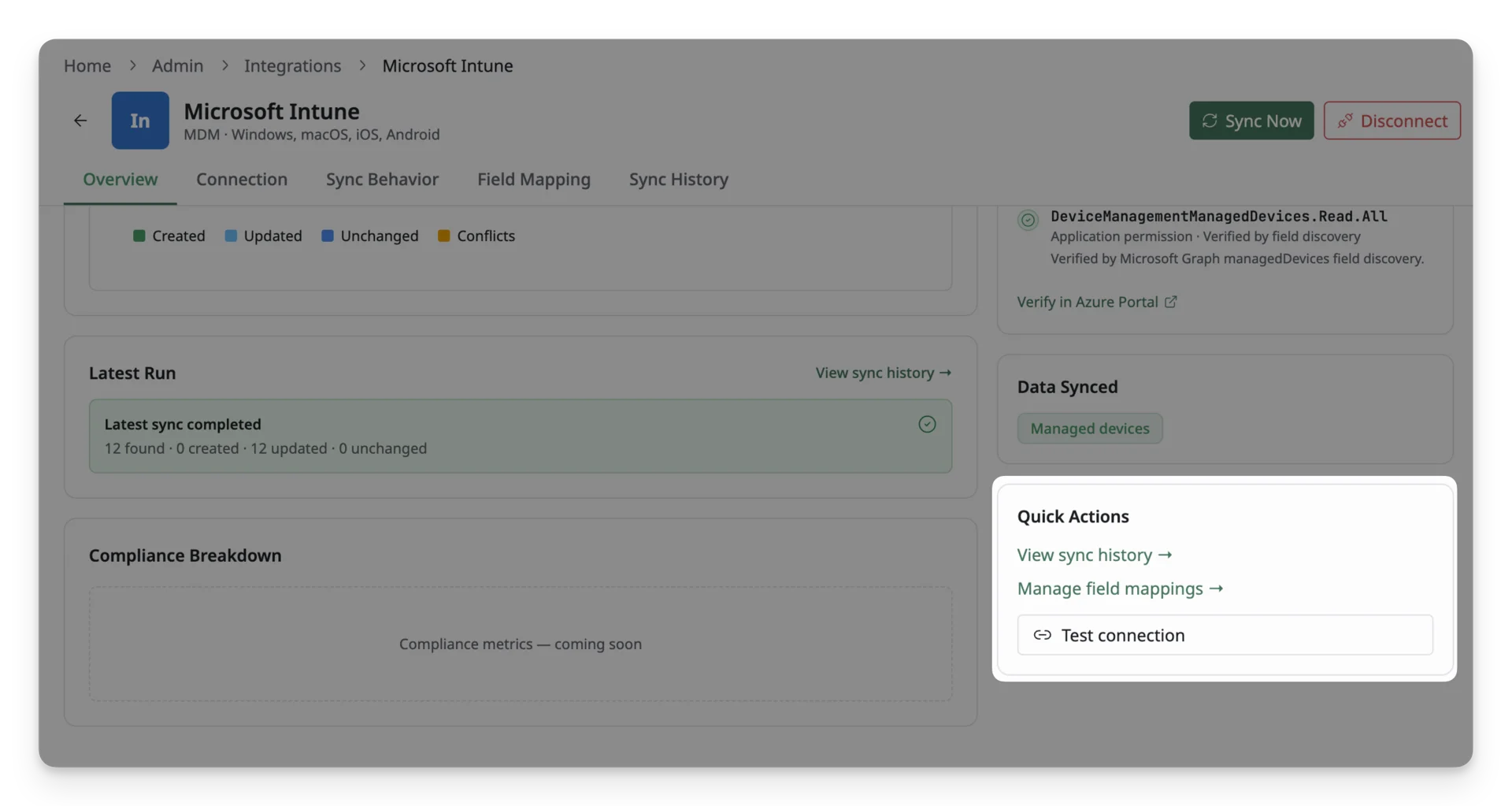Click the Managed devices tag
The height and width of the screenshot is (806, 1512).
tap(1090, 429)
